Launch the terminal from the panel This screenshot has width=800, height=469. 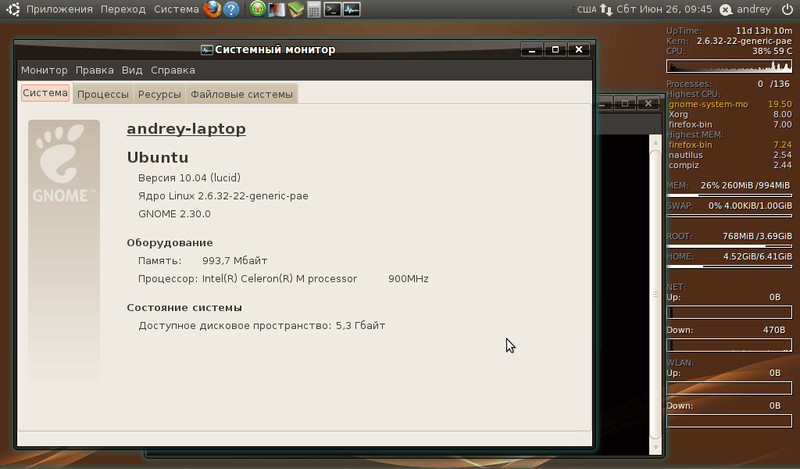(332, 10)
